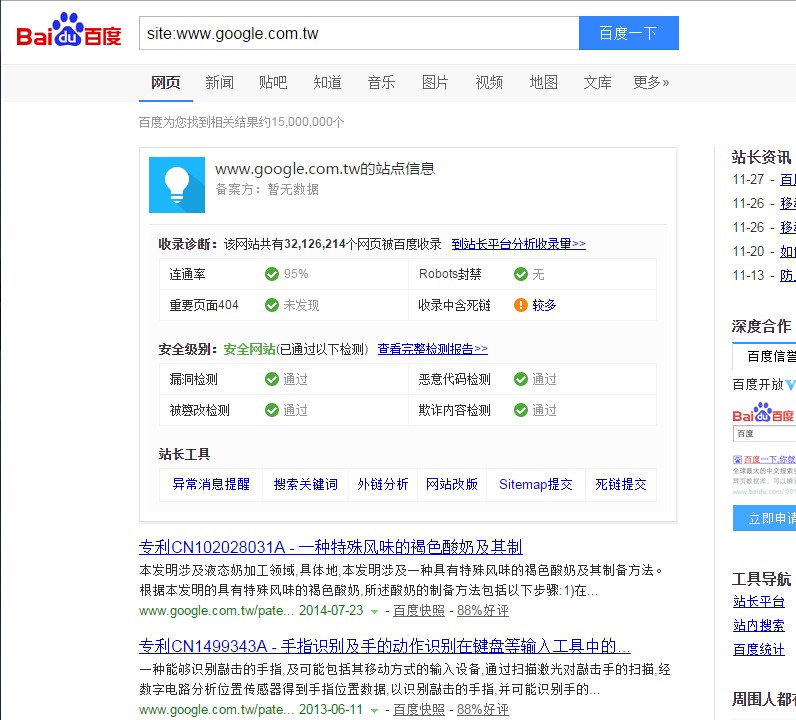
Task: Click green check icon for 漏洞检测
Action: [x=272, y=379]
